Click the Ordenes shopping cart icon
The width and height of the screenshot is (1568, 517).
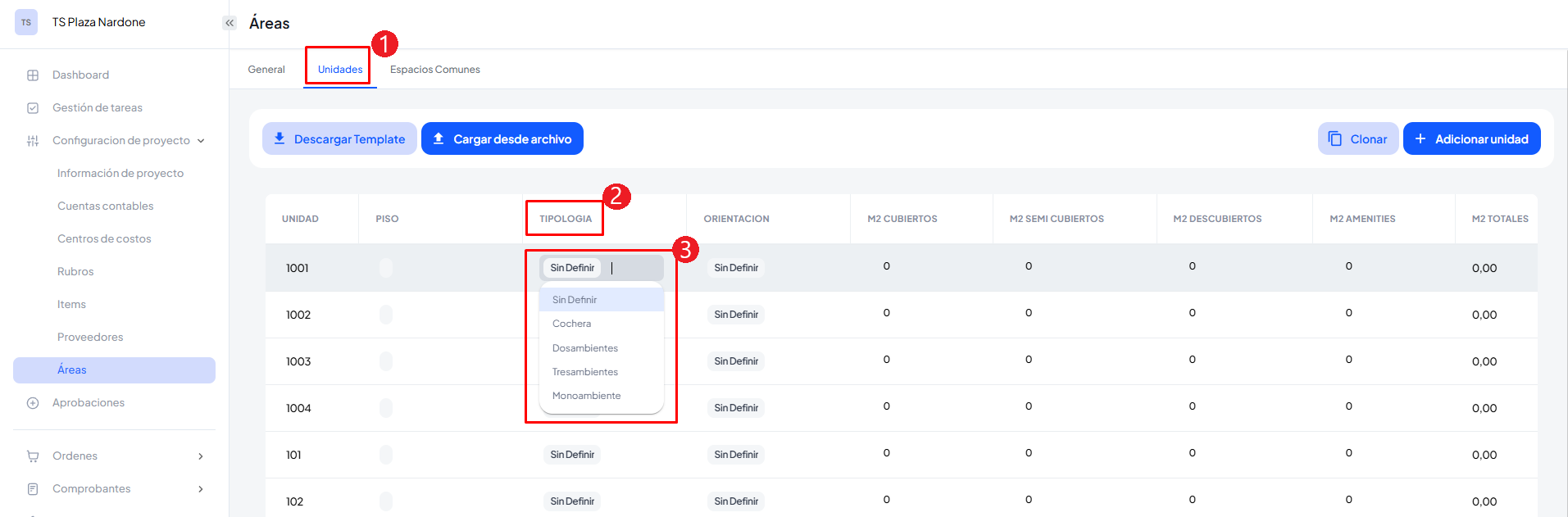pos(33,456)
